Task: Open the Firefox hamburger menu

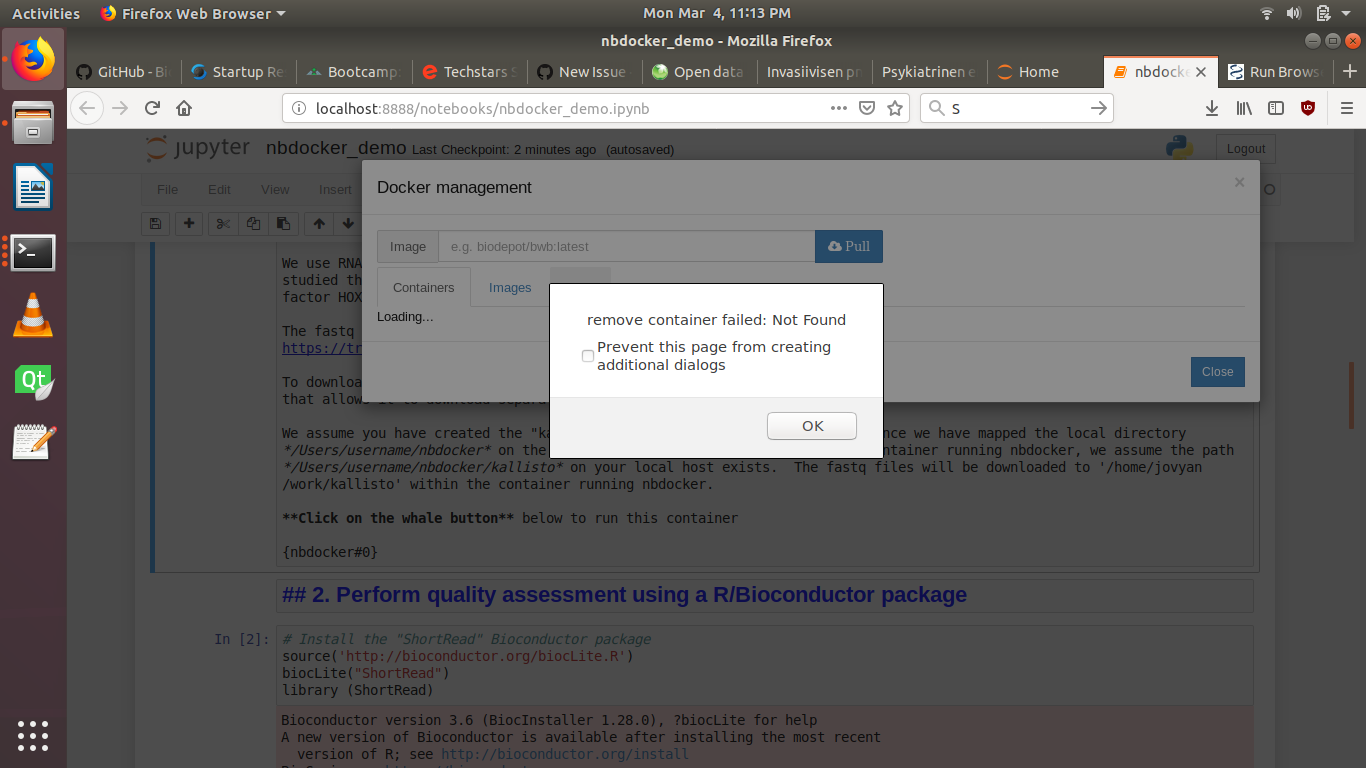Action: 1345,108
